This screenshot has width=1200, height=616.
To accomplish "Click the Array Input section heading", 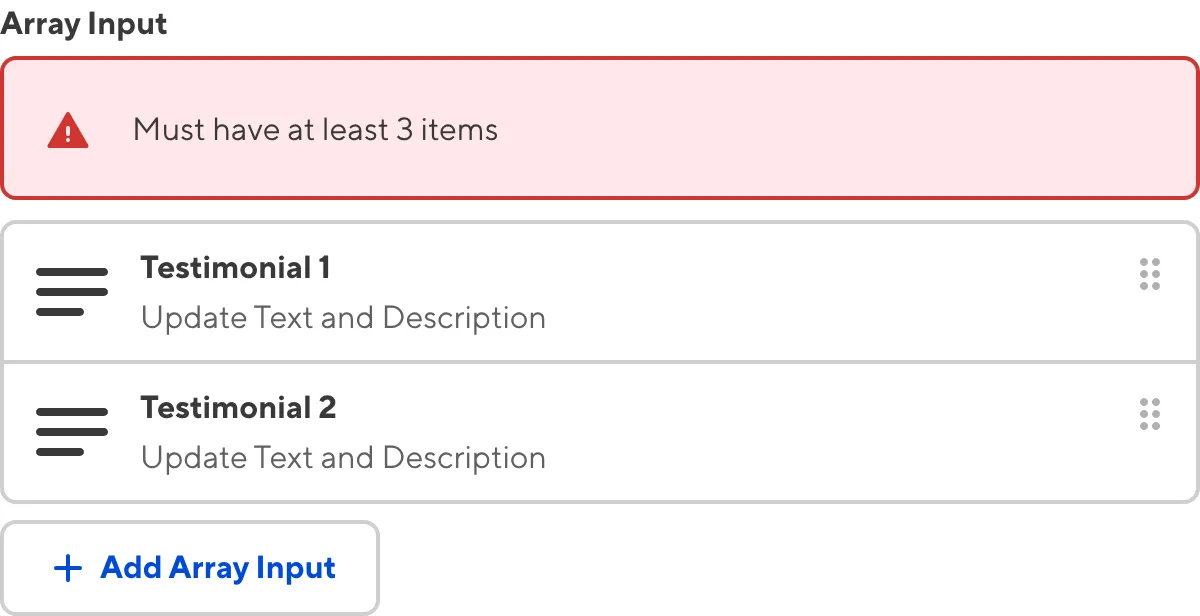I will (x=83, y=23).
